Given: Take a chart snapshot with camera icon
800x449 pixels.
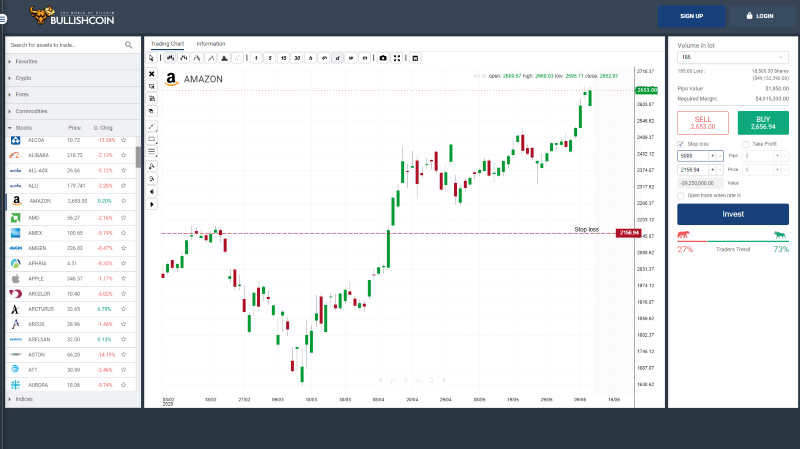Looking at the screenshot, I should (x=383, y=58).
